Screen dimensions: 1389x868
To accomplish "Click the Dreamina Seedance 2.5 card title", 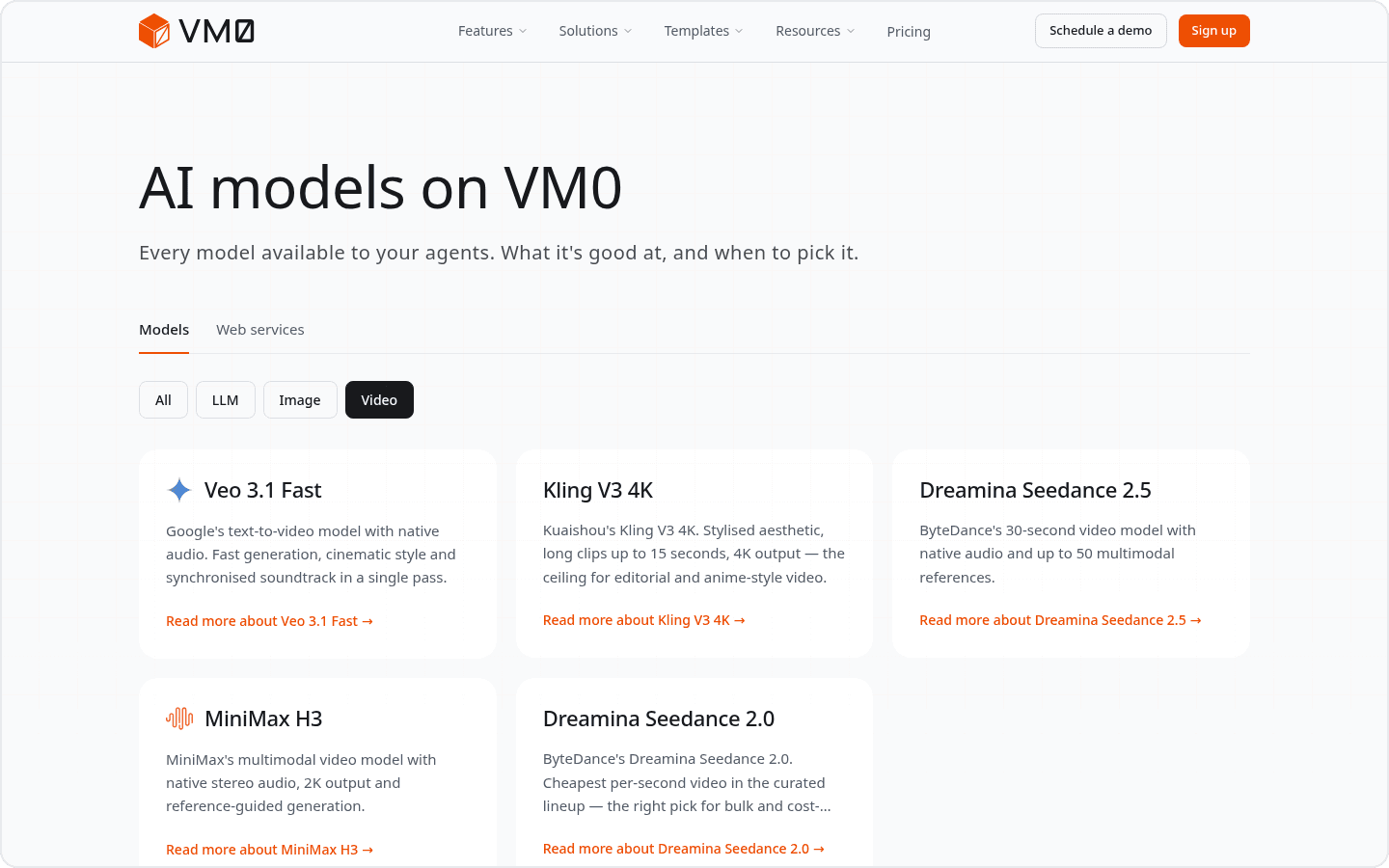I will click(1035, 490).
